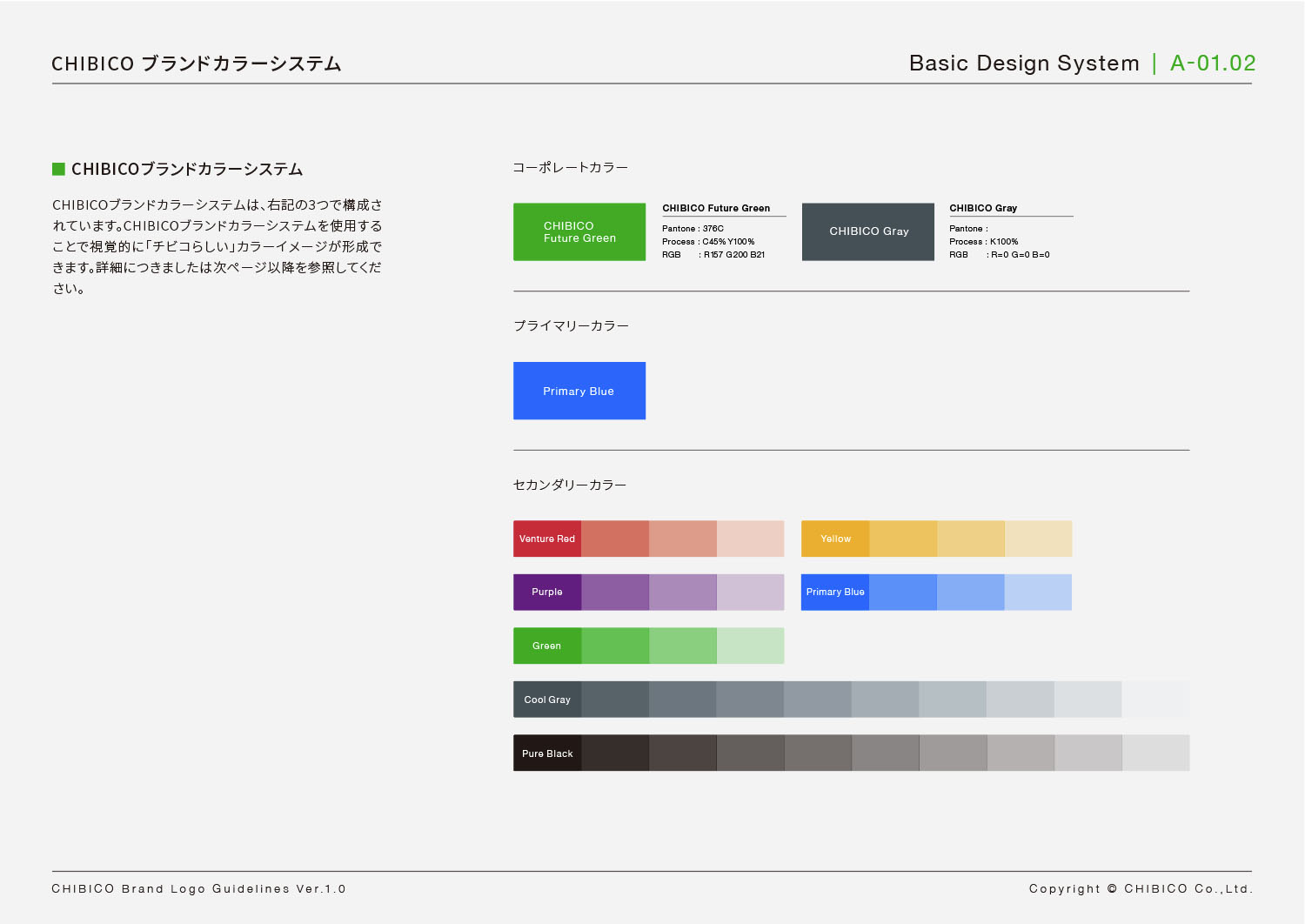The width and height of the screenshot is (1305, 924).
Task: Click the green square section bullet
Action: point(59,169)
